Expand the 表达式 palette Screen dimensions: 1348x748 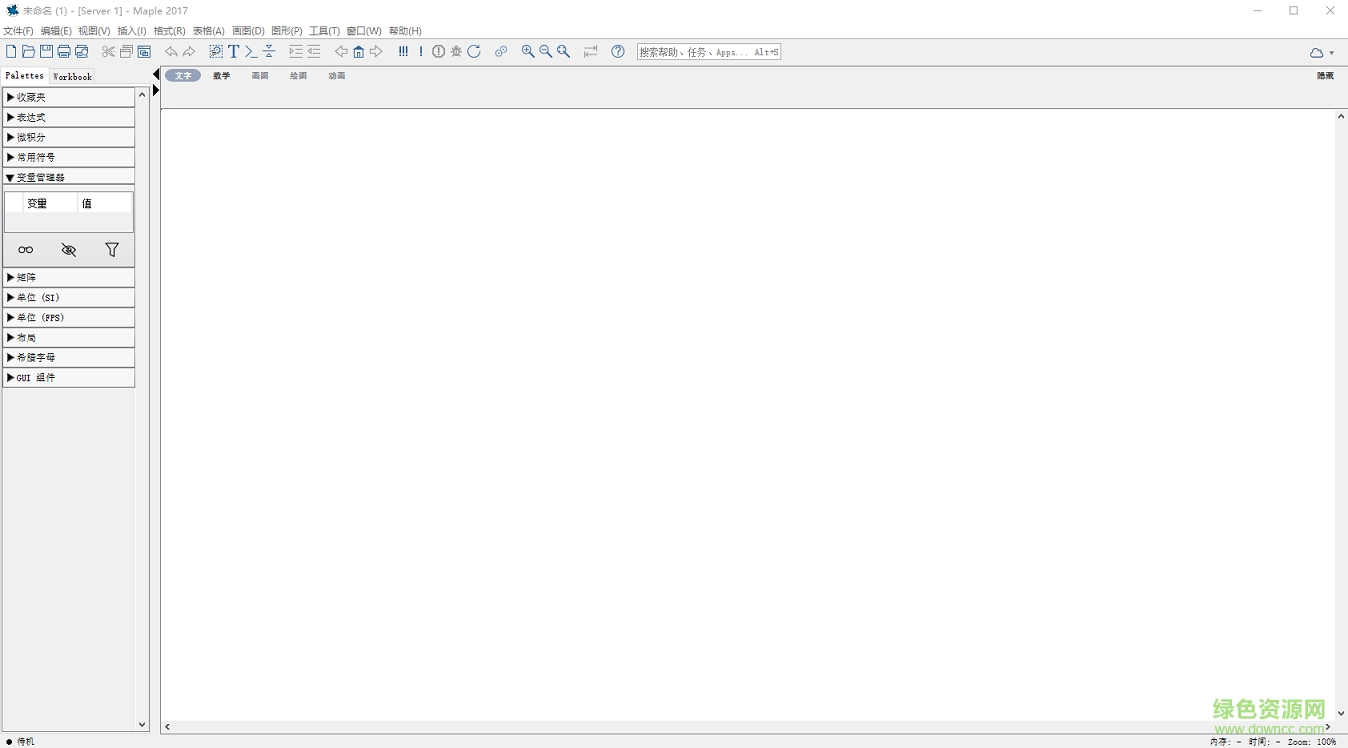click(69, 117)
